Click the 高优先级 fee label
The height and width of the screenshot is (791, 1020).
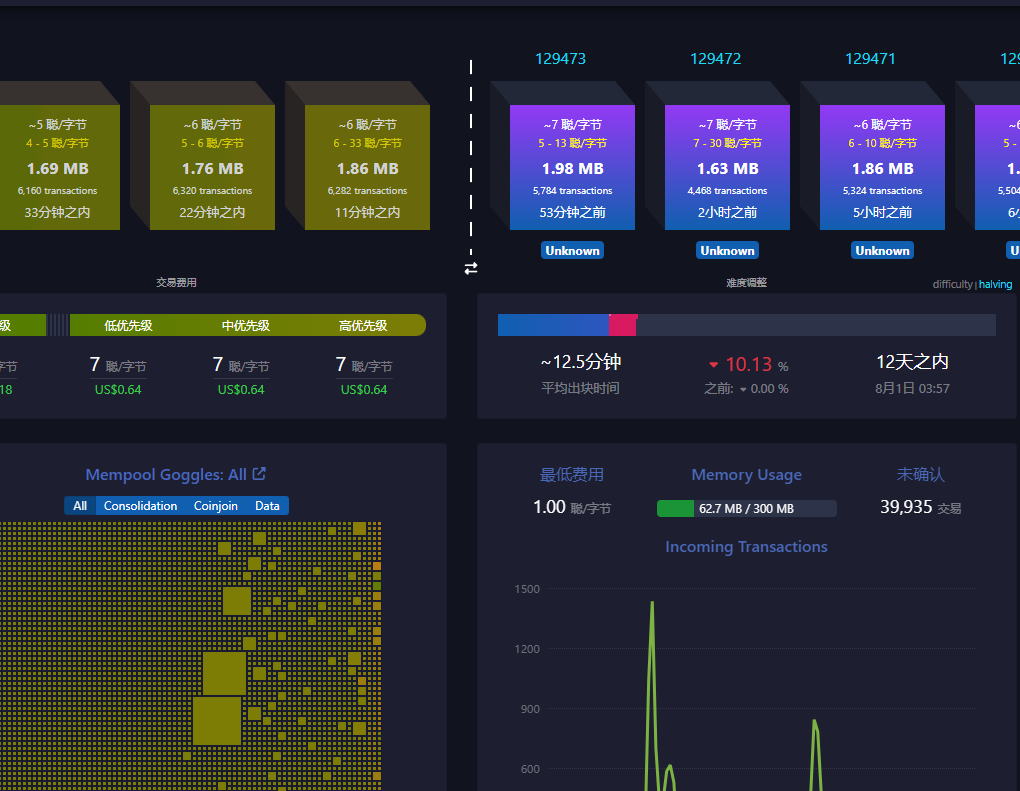click(363, 325)
